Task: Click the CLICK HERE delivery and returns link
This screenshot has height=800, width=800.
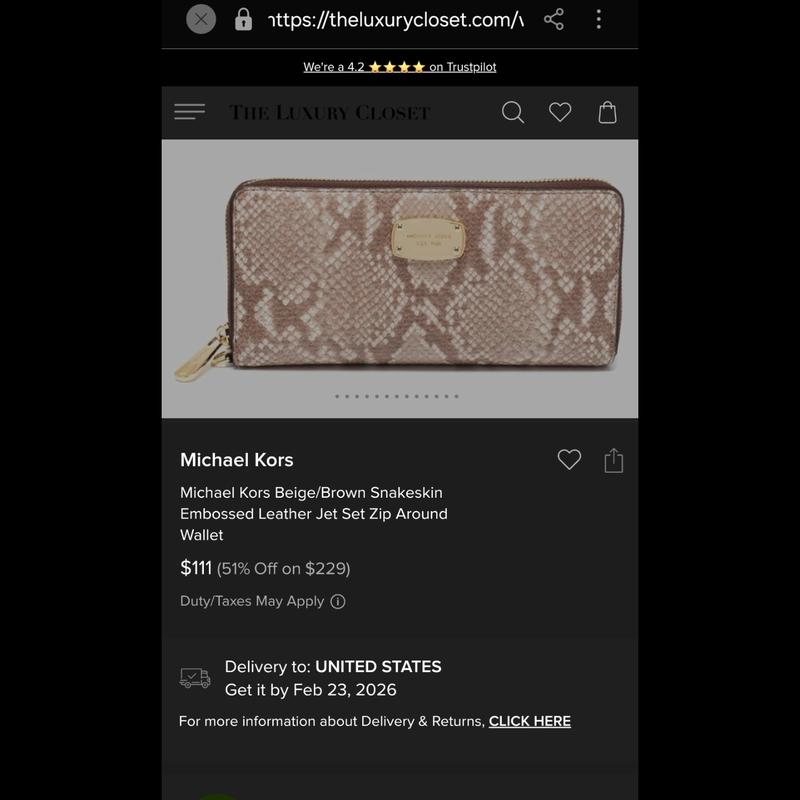Action: tap(530, 721)
